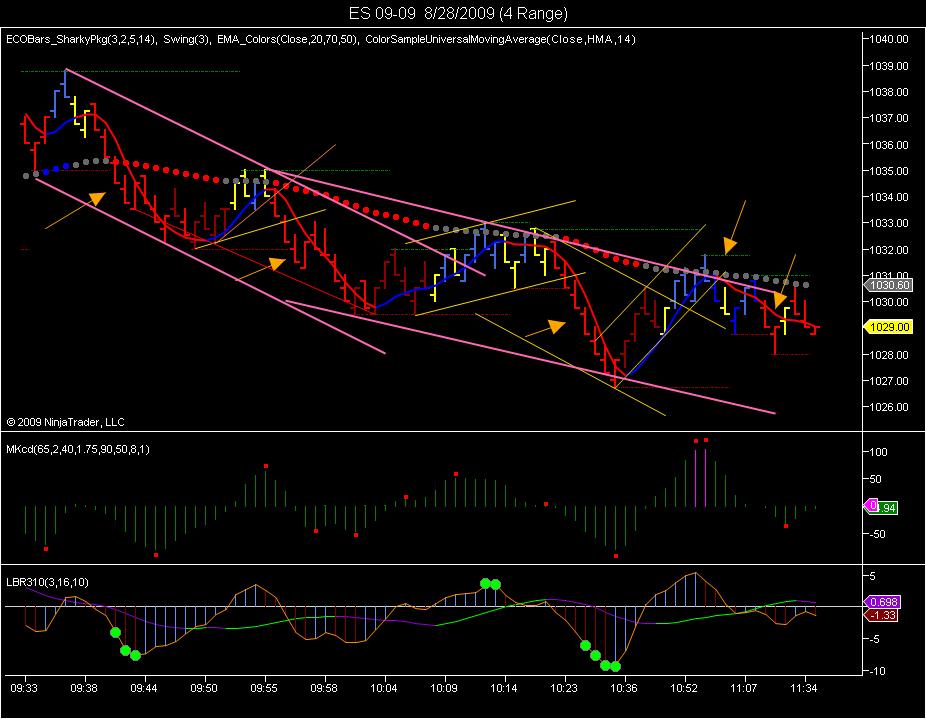Click the green 3.94 MKcd value marker
The height and width of the screenshot is (719, 926).
tap(887, 508)
